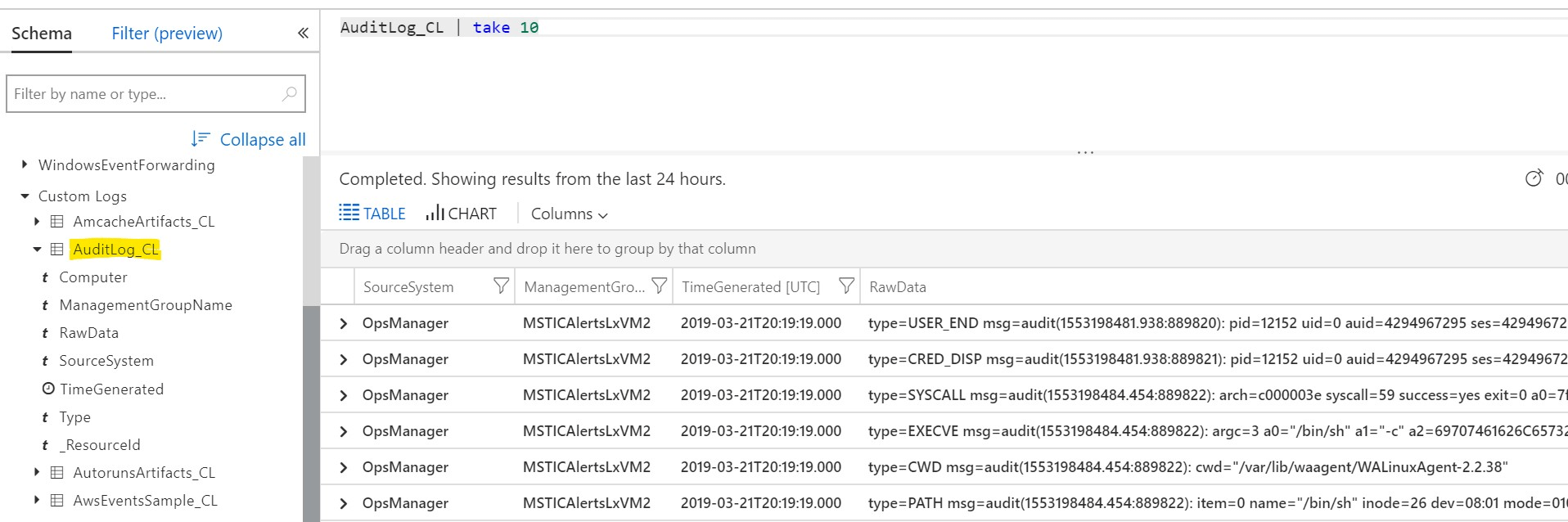Select the Custom Logs tree item
The height and width of the screenshot is (522, 1568).
[83, 196]
